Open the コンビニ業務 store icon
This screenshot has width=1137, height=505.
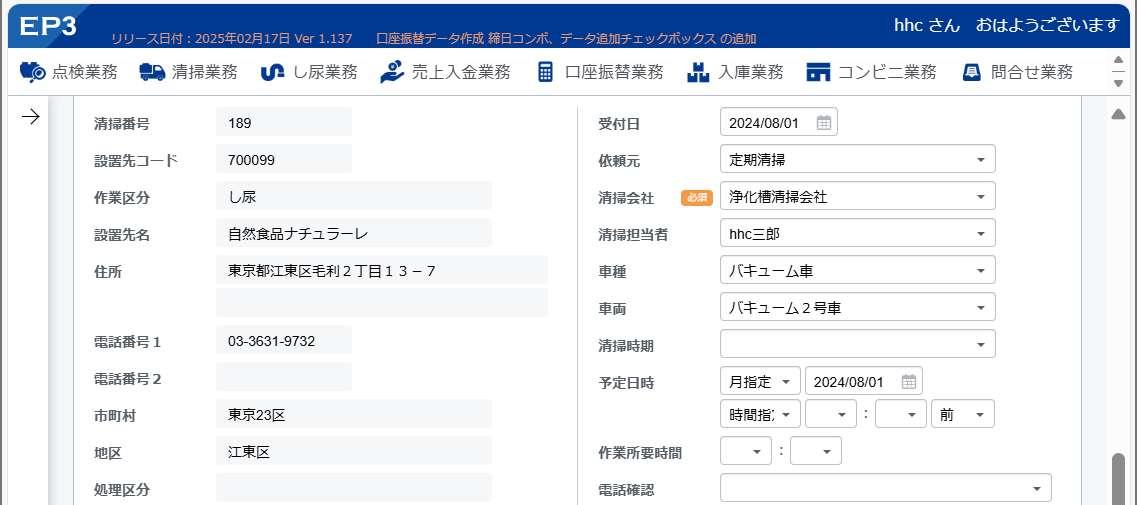tap(818, 72)
